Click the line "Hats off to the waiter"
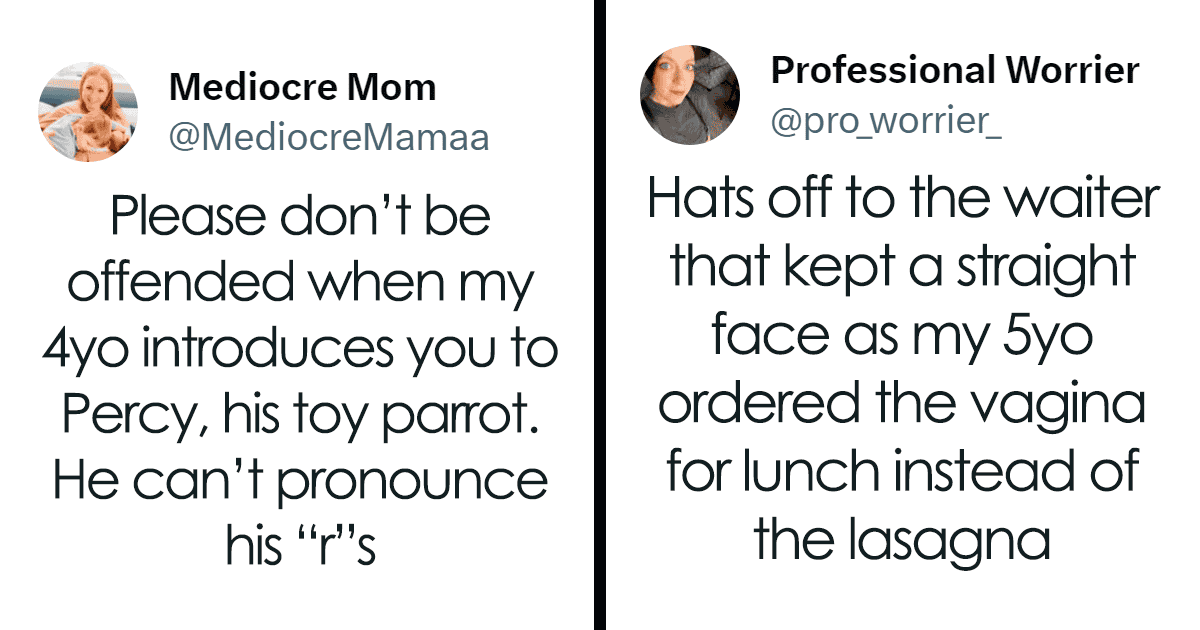 (903, 200)
